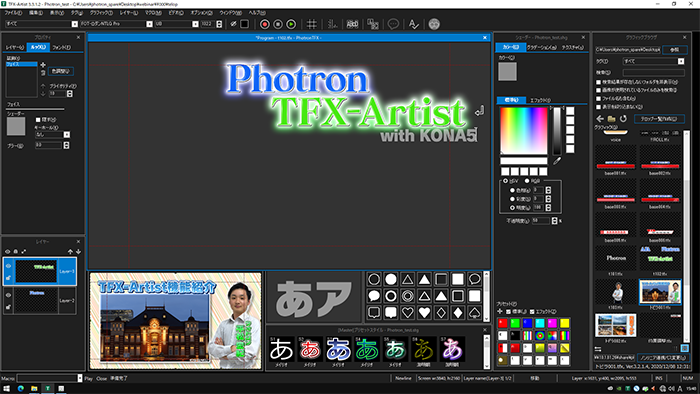Open folder icon in graphic browser

(612, 119)
